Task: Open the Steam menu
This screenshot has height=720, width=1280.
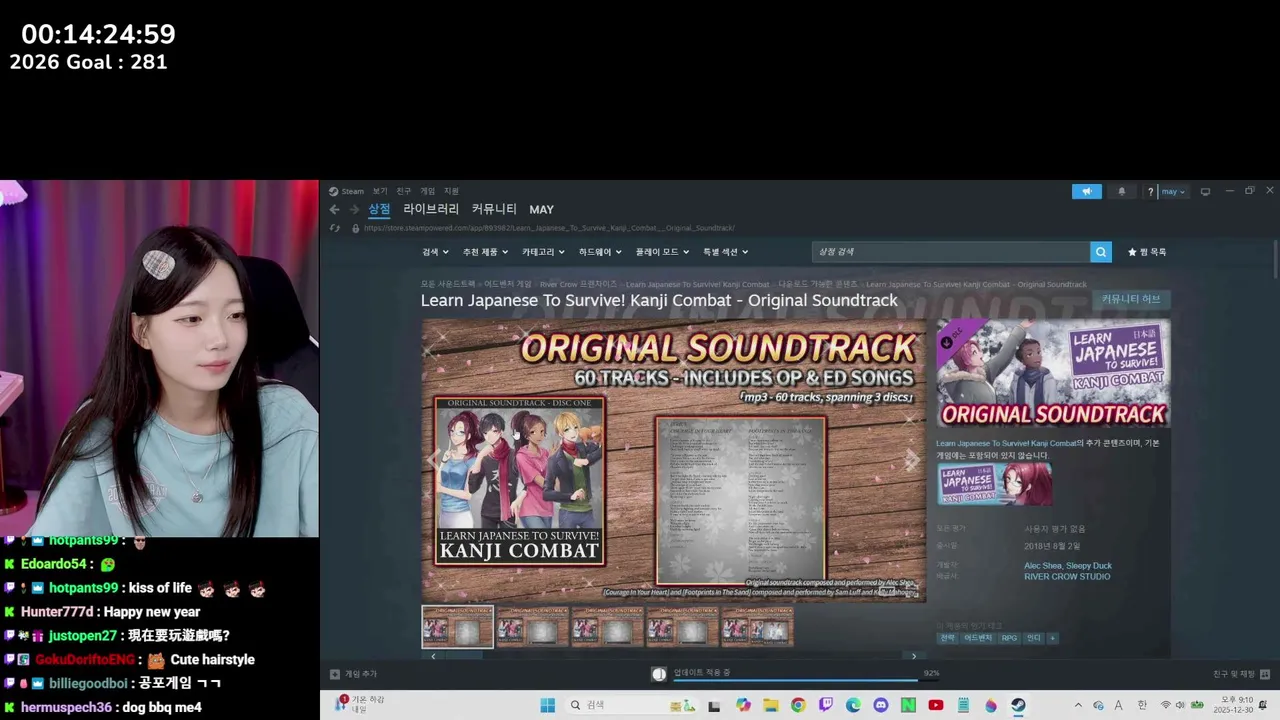Action: coord(353,191)
